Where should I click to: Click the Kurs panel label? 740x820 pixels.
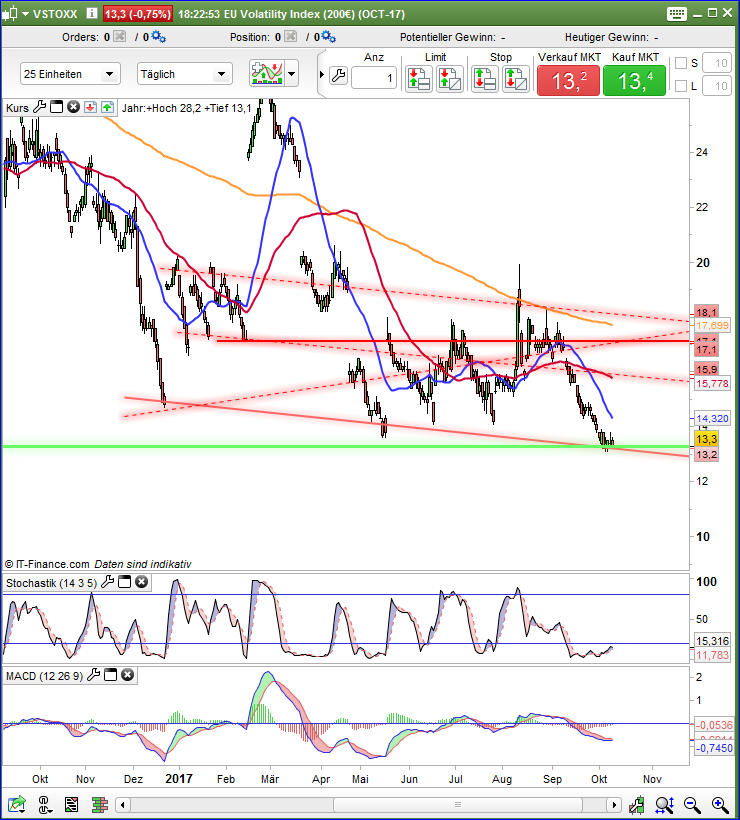tap(17, 108)
